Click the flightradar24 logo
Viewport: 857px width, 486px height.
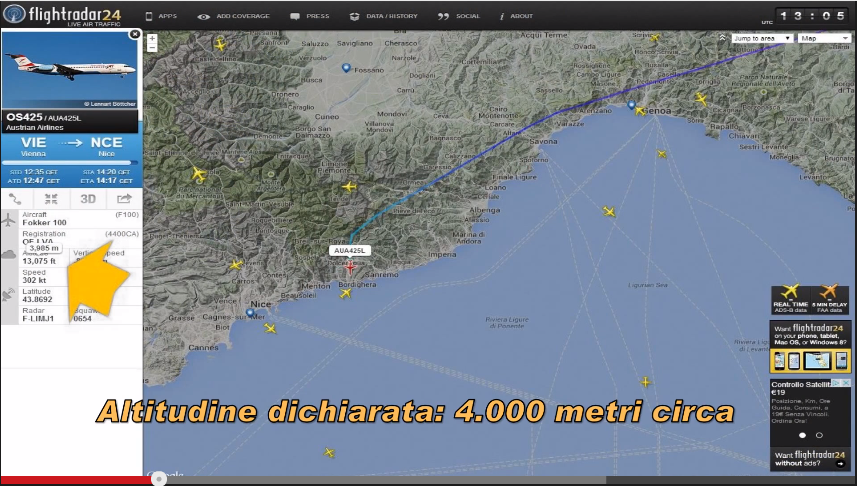click(62, 14)
